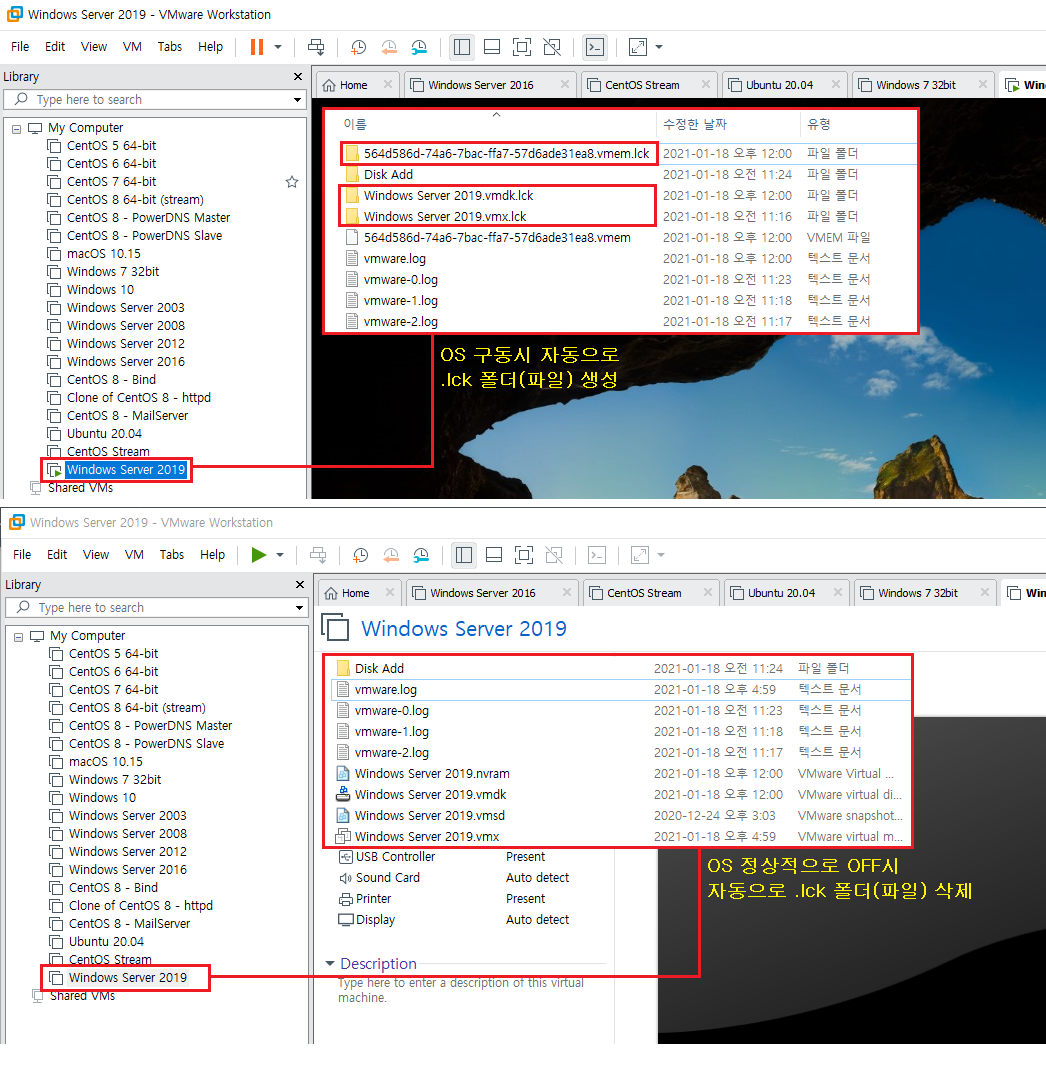1046x1077 pixels.
Task: Open VM menu in top window
Action: [x=132, y=47]
